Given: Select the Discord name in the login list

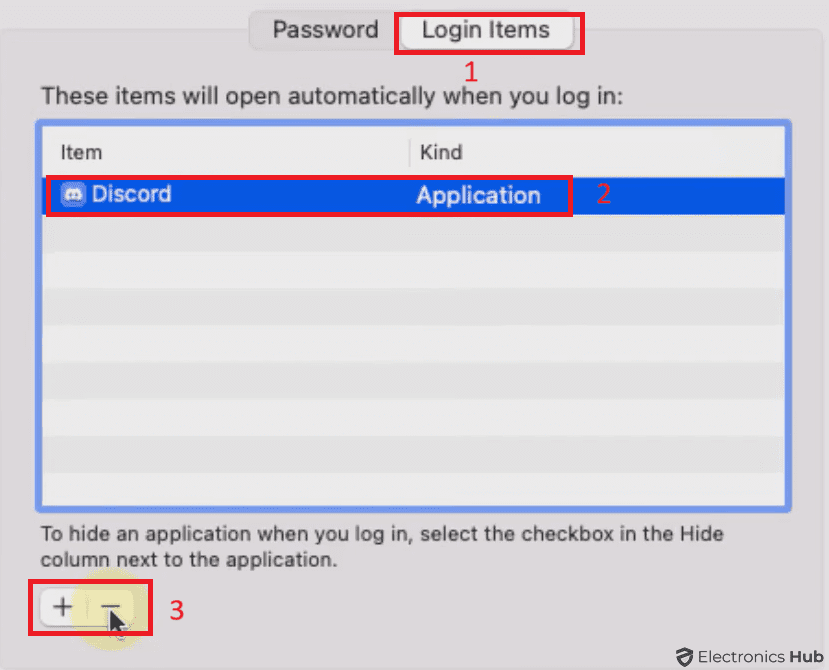Looking at the screenshot, I should 131,194.
